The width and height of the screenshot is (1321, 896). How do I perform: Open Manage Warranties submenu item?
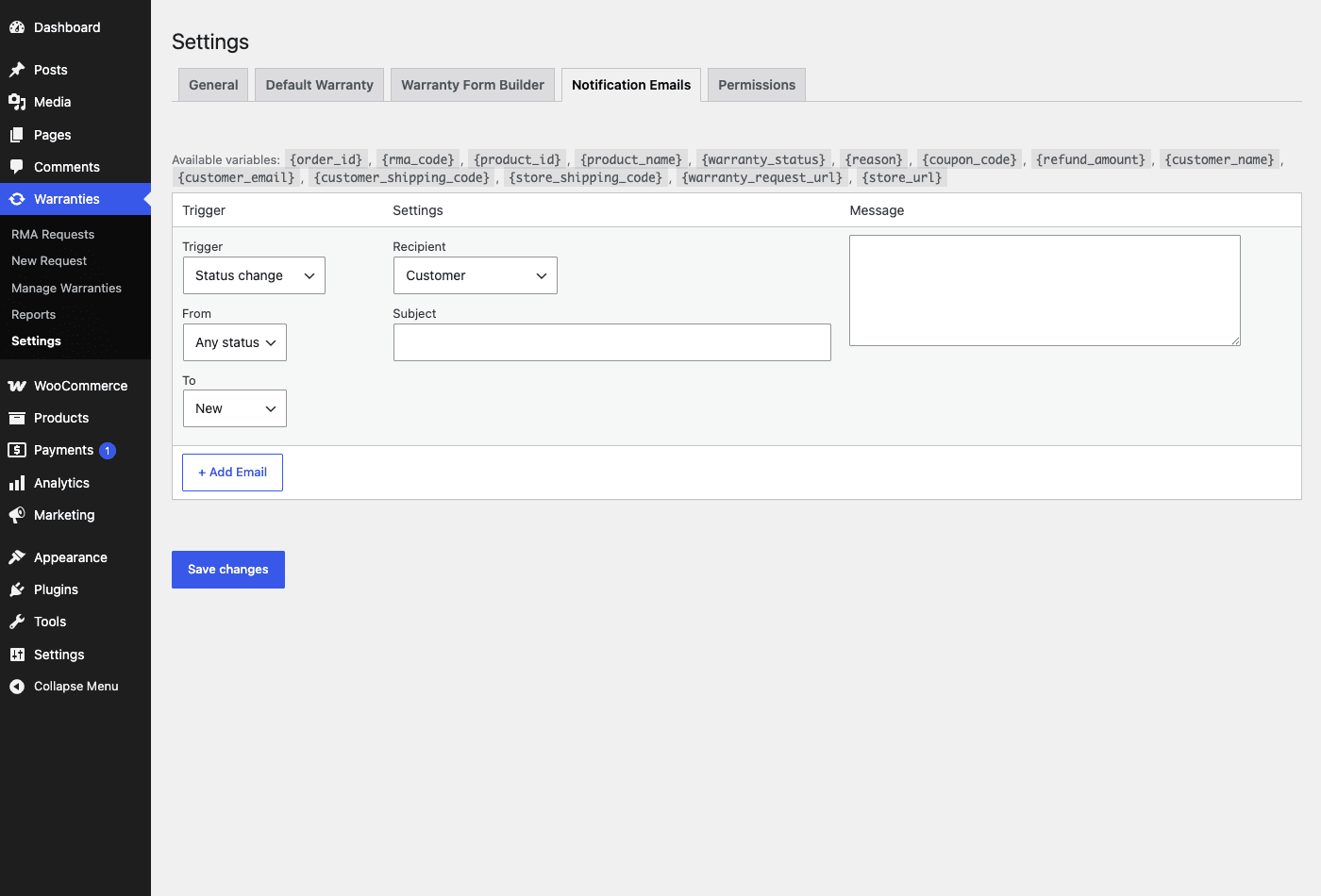(x=66, y=288)
